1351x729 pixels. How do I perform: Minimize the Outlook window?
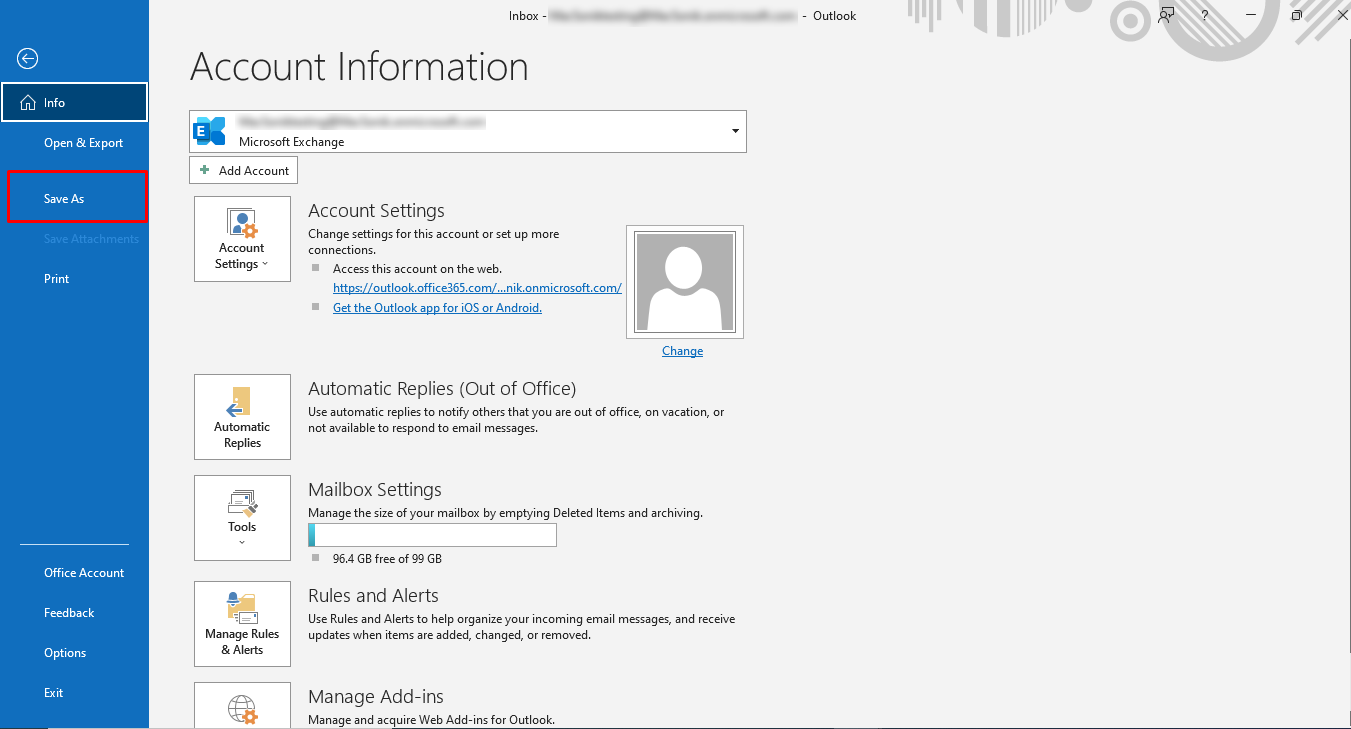click(x=1251, y=16)
